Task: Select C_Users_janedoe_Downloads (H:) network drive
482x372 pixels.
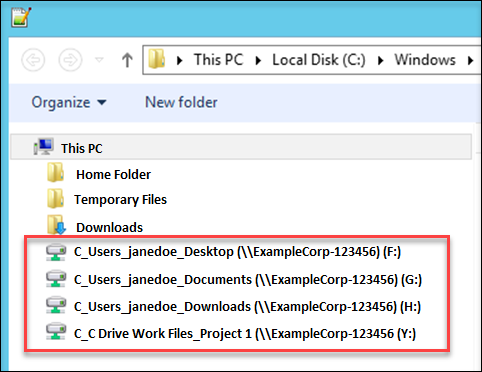Action: (247, 307)
